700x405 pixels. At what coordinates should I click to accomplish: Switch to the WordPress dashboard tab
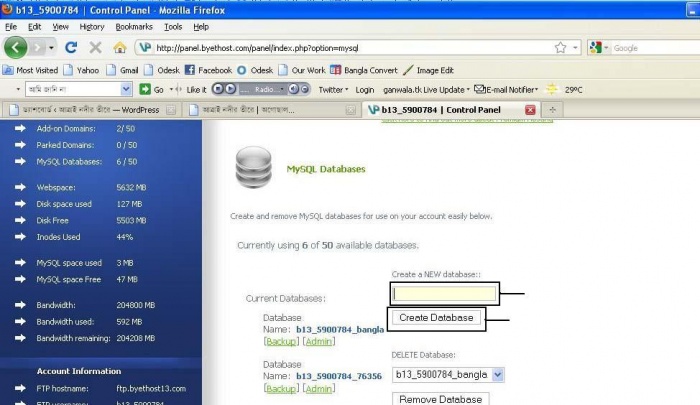[x=91, y=110]
